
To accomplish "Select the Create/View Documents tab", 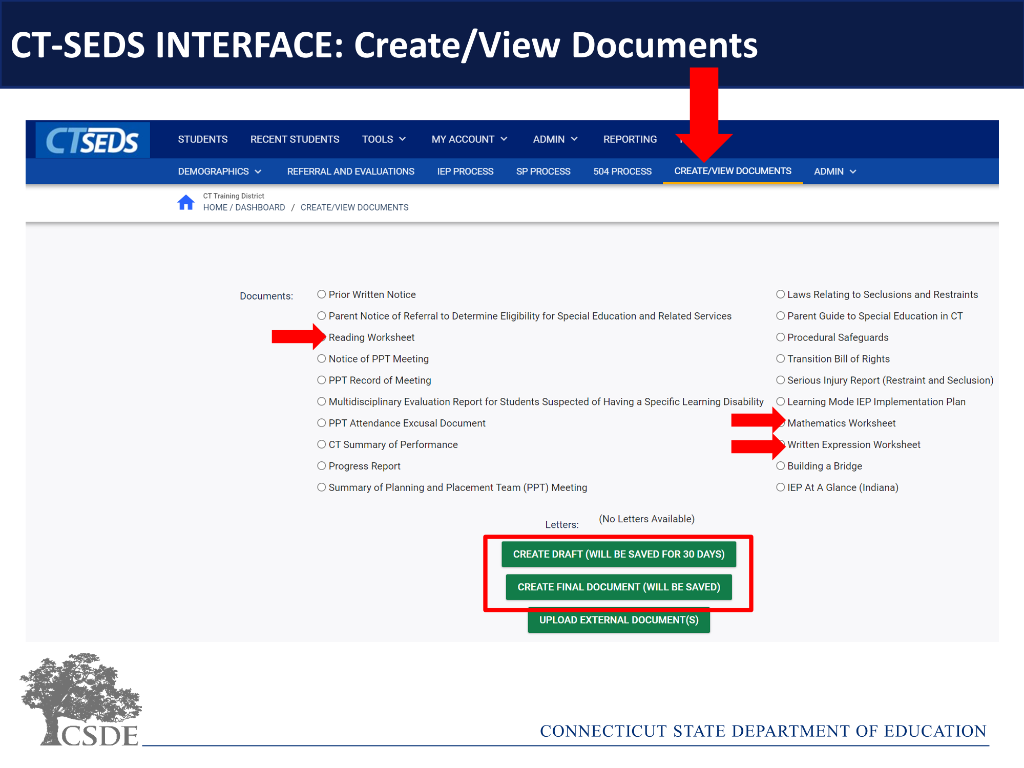I will tap(733, 170).
